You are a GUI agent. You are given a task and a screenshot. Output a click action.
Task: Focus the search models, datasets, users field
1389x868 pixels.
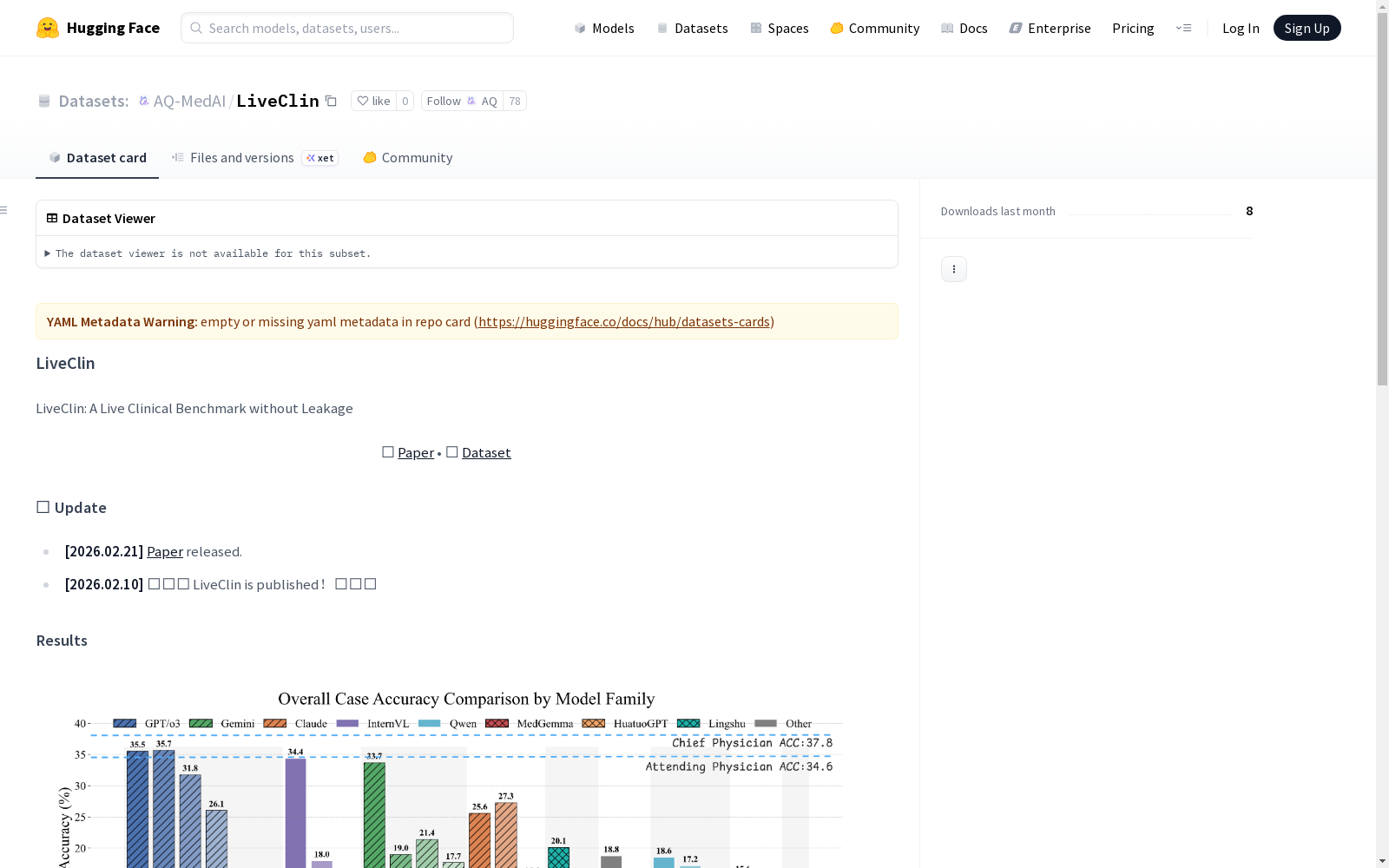pos(347,28)
